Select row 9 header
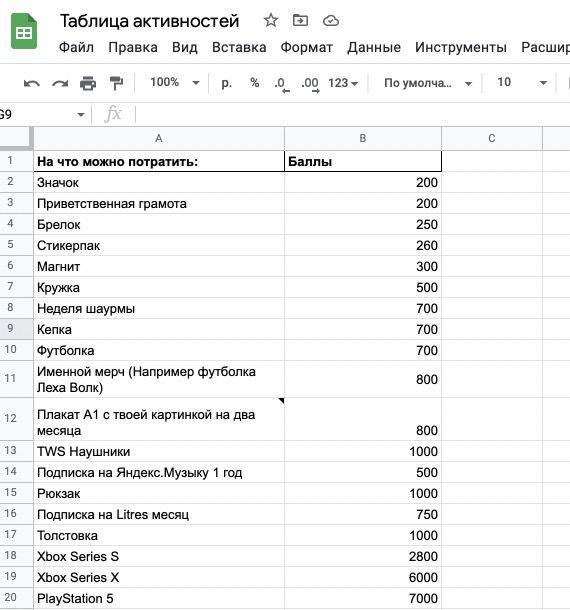 point(16,329)
